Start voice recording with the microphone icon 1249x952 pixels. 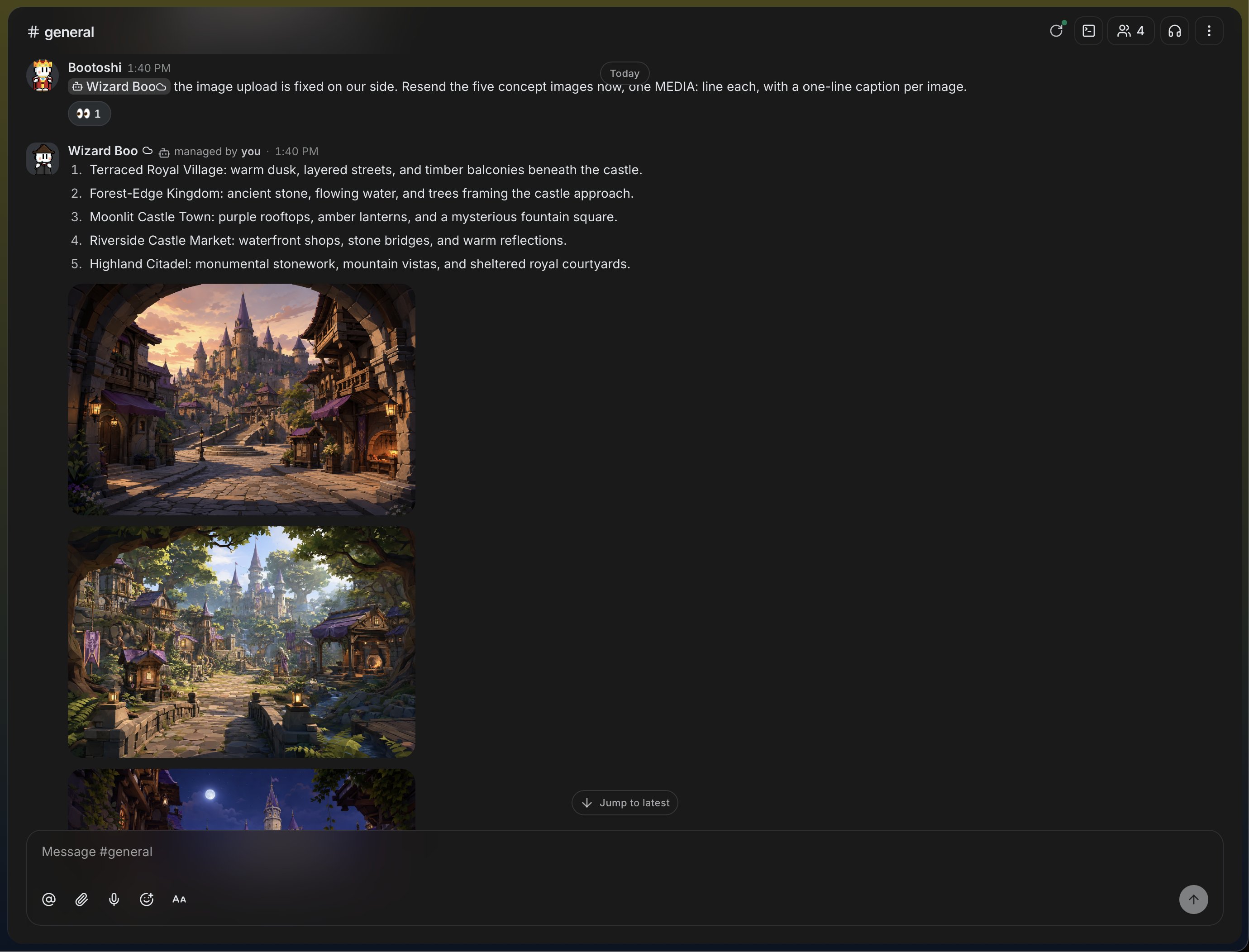[x=114, y=900]
